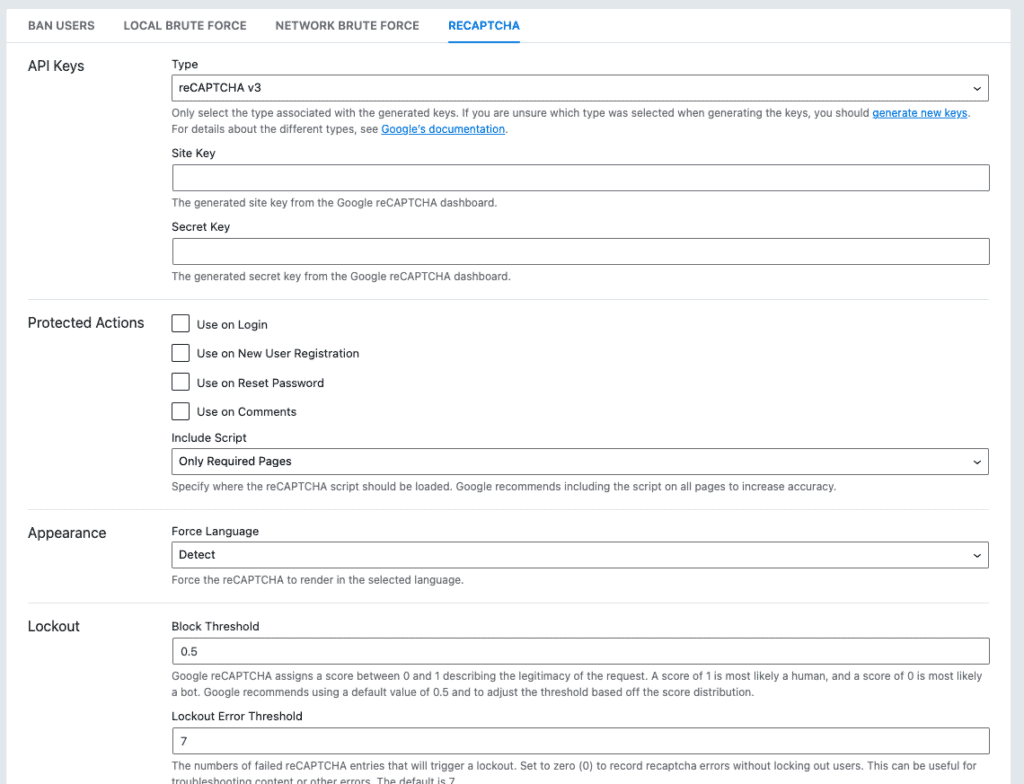Click the Lockout Error Threshold field
The image size is (1024, 784).
tap(581, 741)
